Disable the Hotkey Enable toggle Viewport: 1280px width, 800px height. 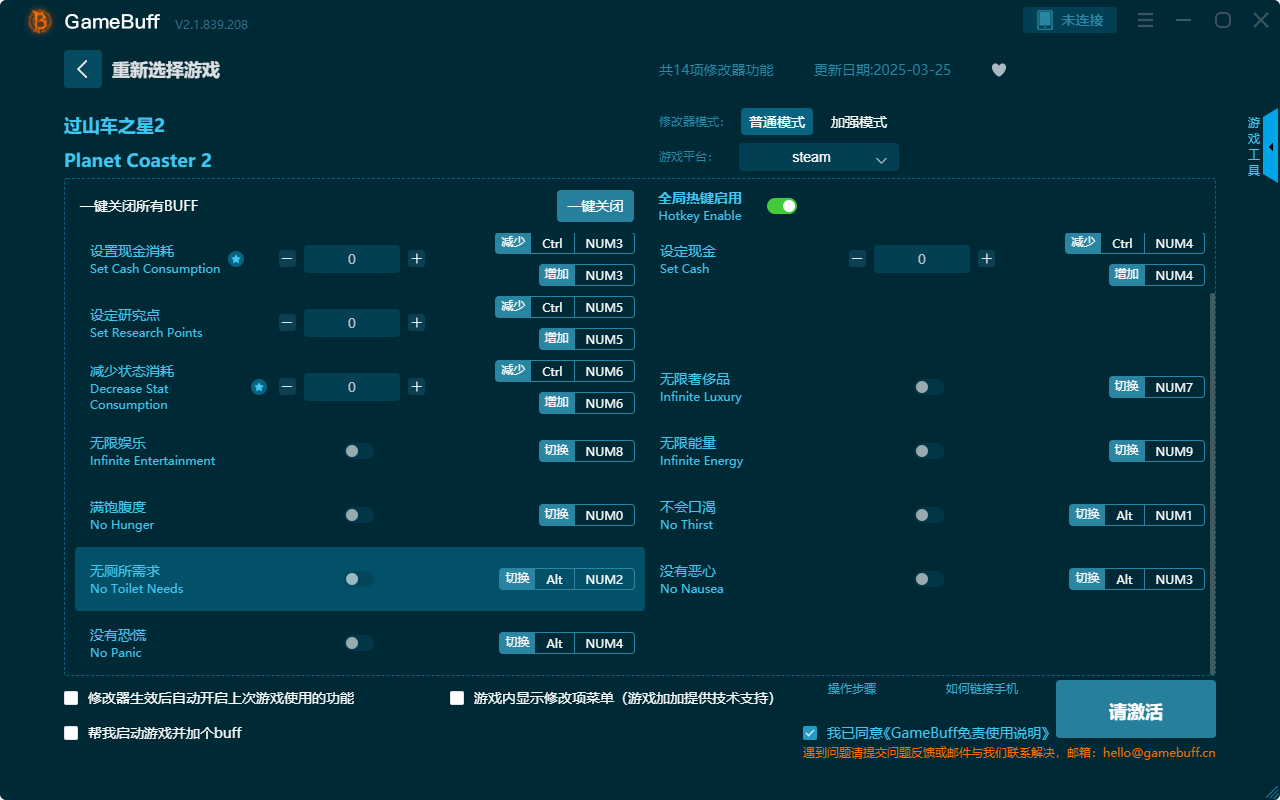point(781,205)
